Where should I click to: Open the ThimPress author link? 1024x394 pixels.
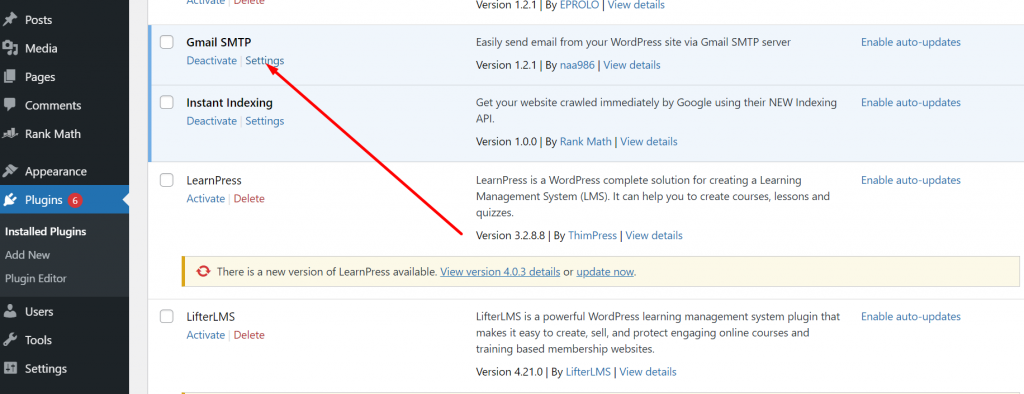click(x=592, y=235)
